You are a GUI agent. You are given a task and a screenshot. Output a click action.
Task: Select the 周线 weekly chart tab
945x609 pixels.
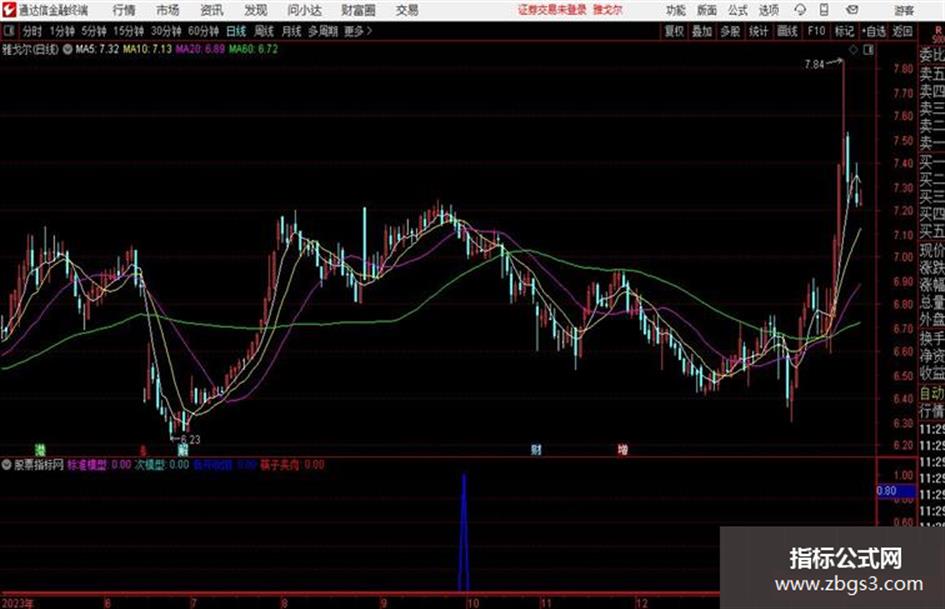[264, 31]
